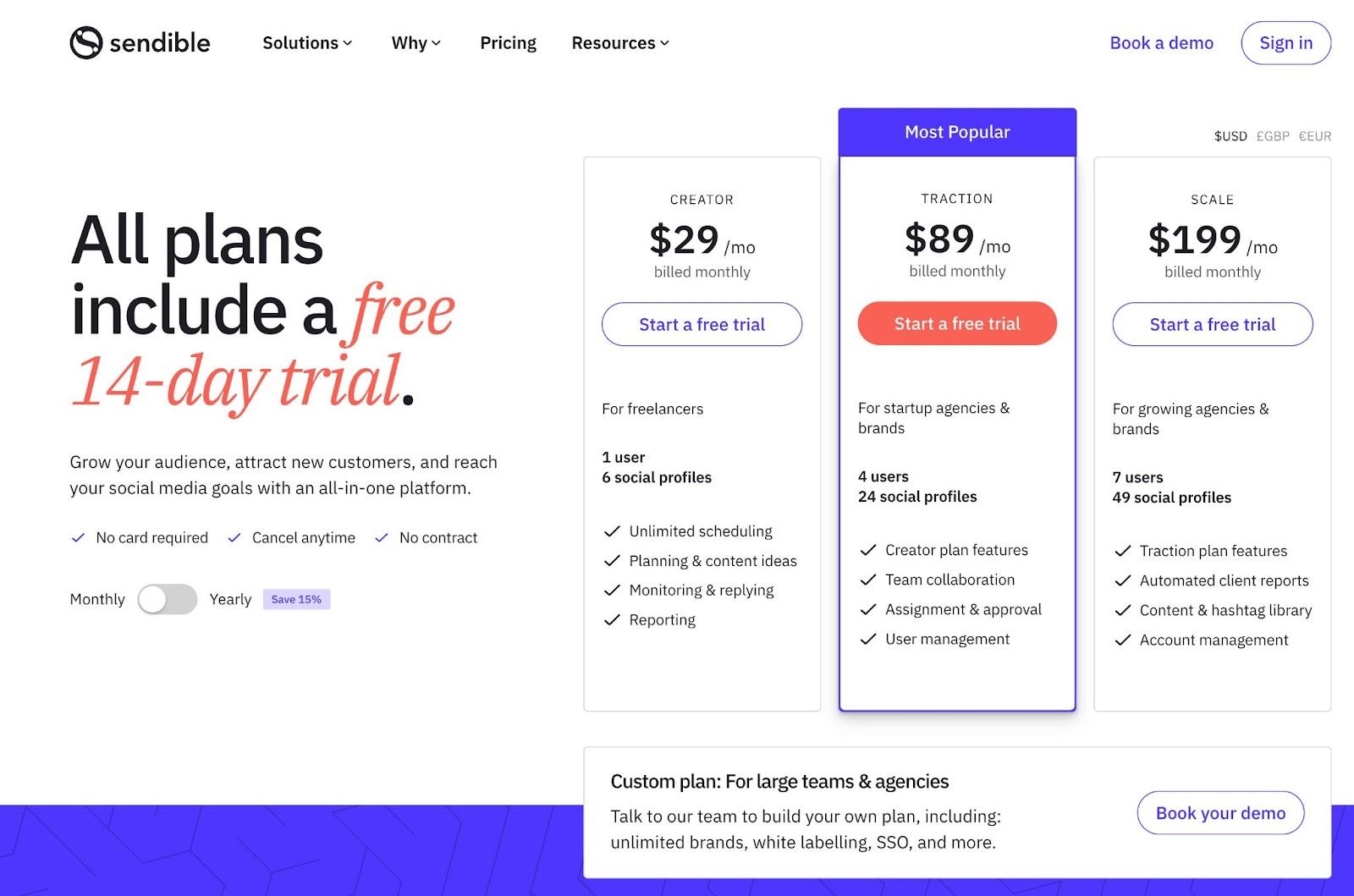Image resolution: width=1354 pixels, height=896 pixels.
Task: Open the Why dropdown menu
Action: (x=416, y=43)
